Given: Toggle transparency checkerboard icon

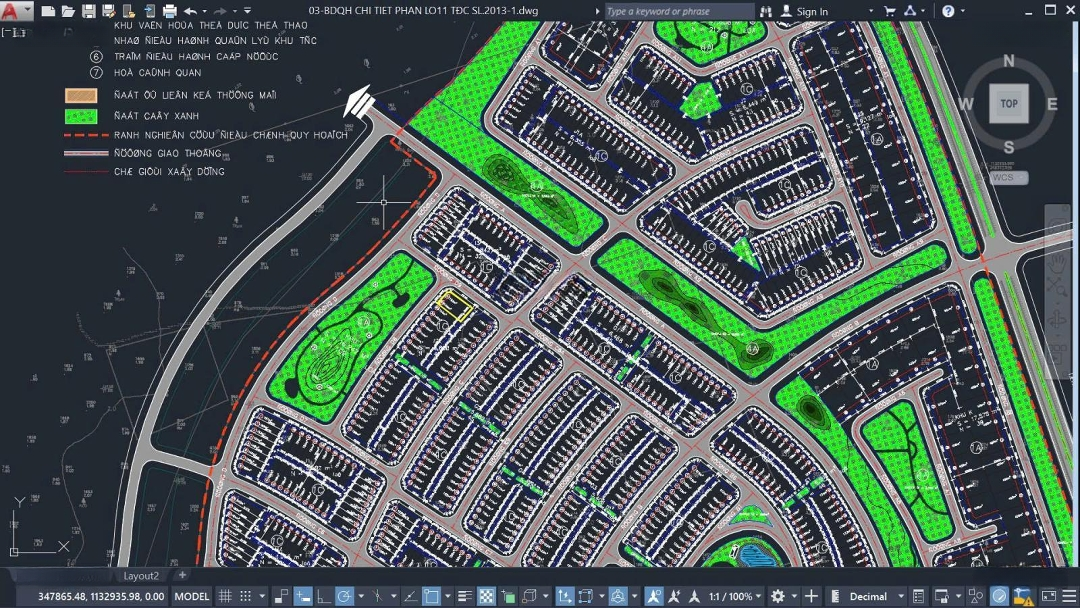Looking at the screenshot, I should coord(486,596).
